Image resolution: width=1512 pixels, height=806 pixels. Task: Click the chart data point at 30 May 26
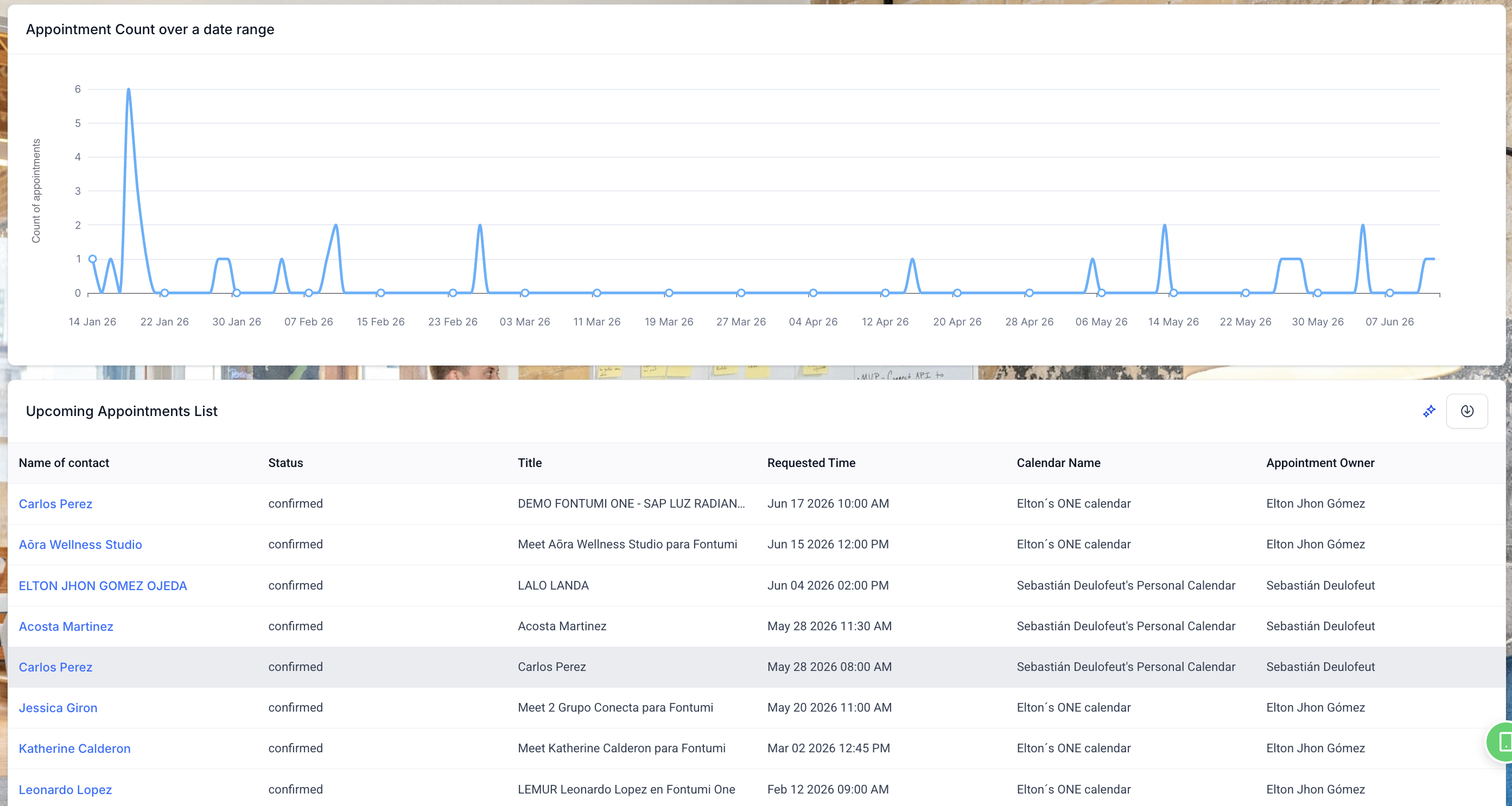pos(1318,293)
